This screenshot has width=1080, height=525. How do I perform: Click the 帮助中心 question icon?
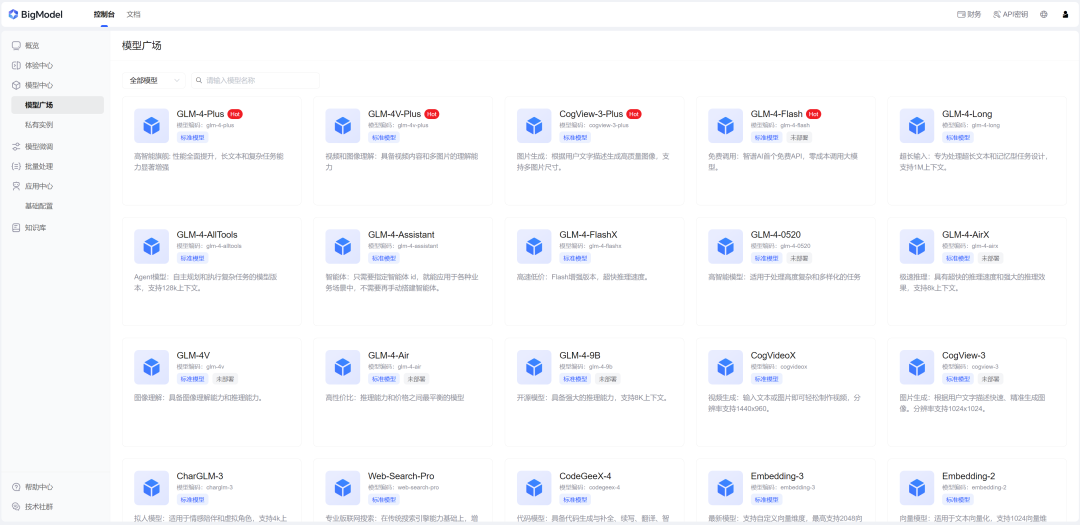click(x=16, y=487)
